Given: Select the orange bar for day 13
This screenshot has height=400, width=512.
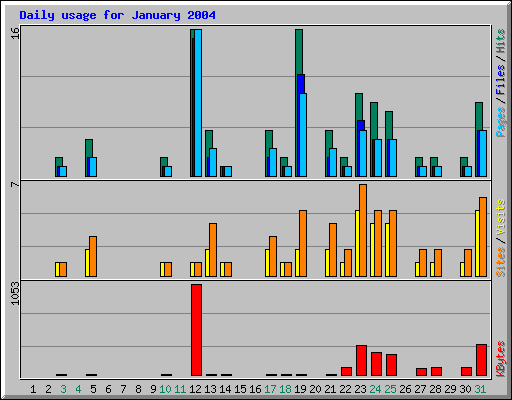Looking at the screenshot, I should (213, 250).
